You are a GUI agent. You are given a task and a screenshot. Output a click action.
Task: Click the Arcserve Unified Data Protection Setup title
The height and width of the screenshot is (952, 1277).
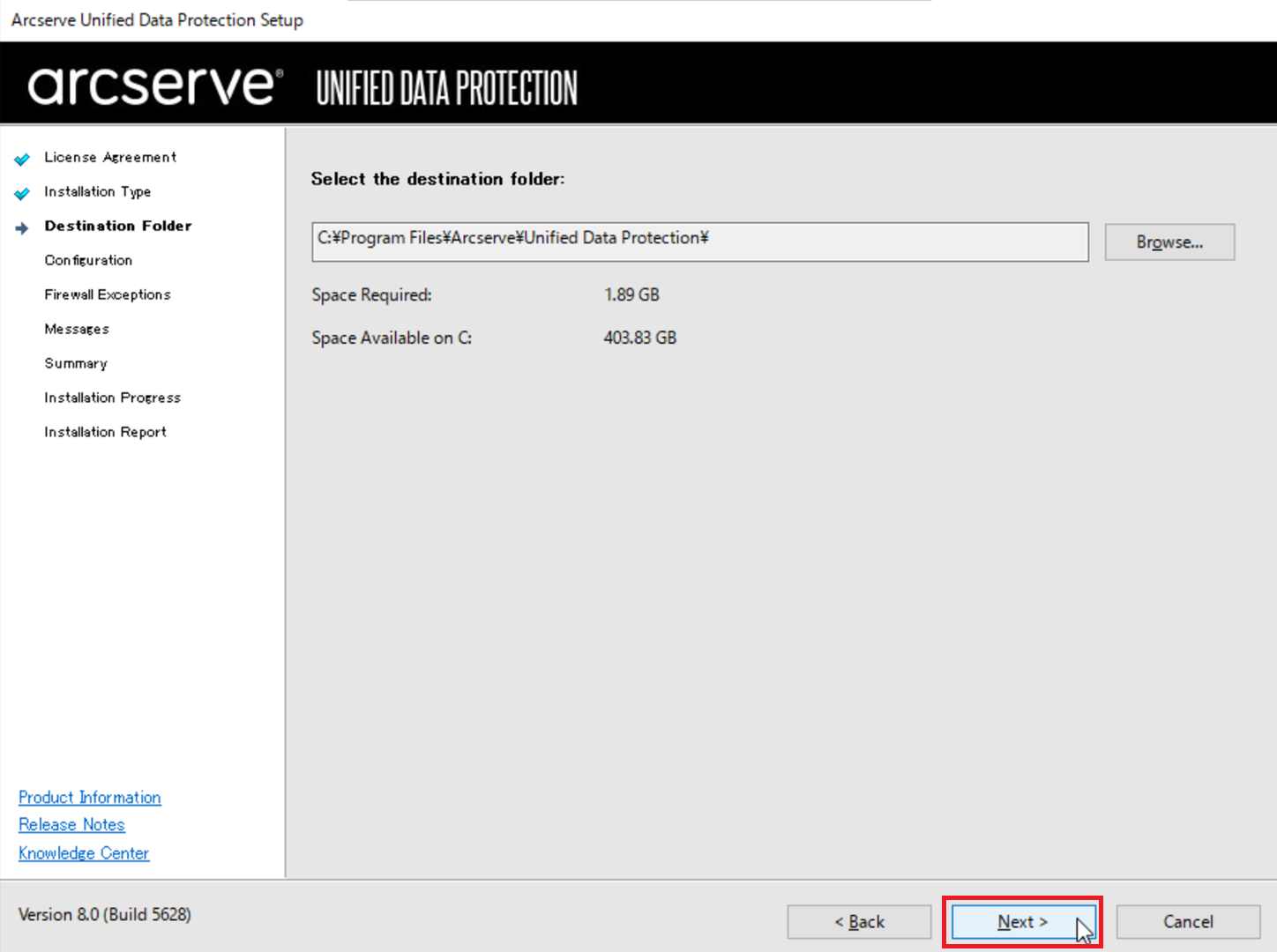(x=157, y=19)
